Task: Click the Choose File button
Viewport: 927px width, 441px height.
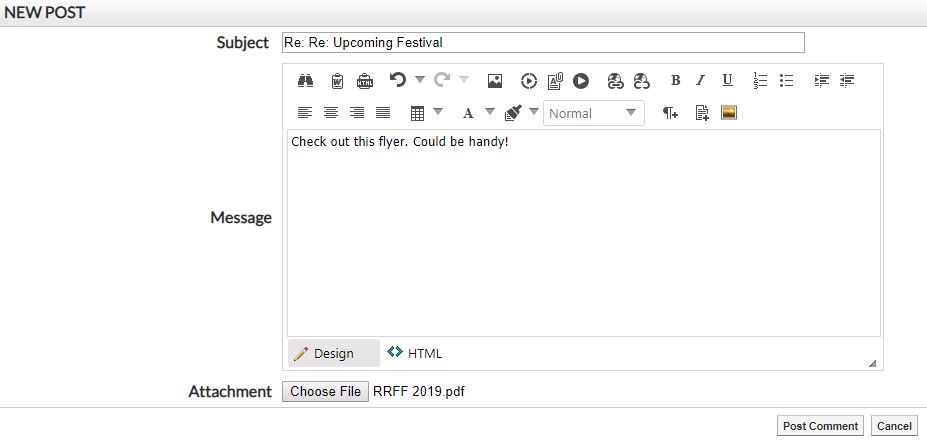Action: pos(325,392)
